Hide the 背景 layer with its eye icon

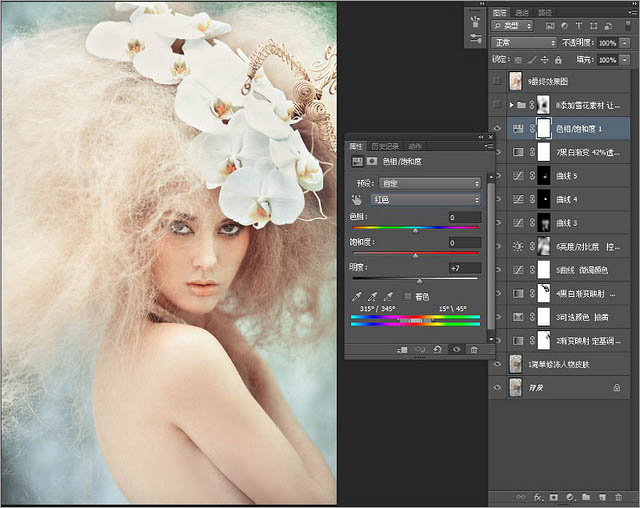pos(498,386)
